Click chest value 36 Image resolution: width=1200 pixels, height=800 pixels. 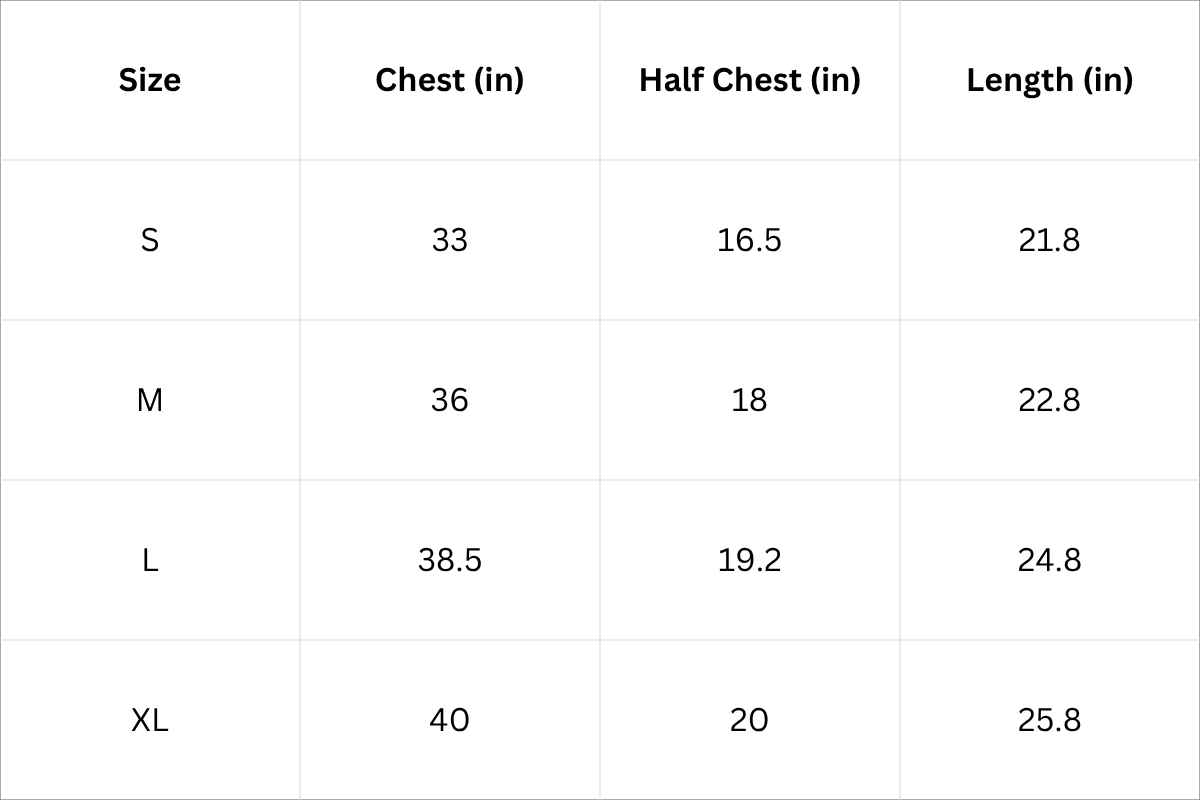point(450,400)
